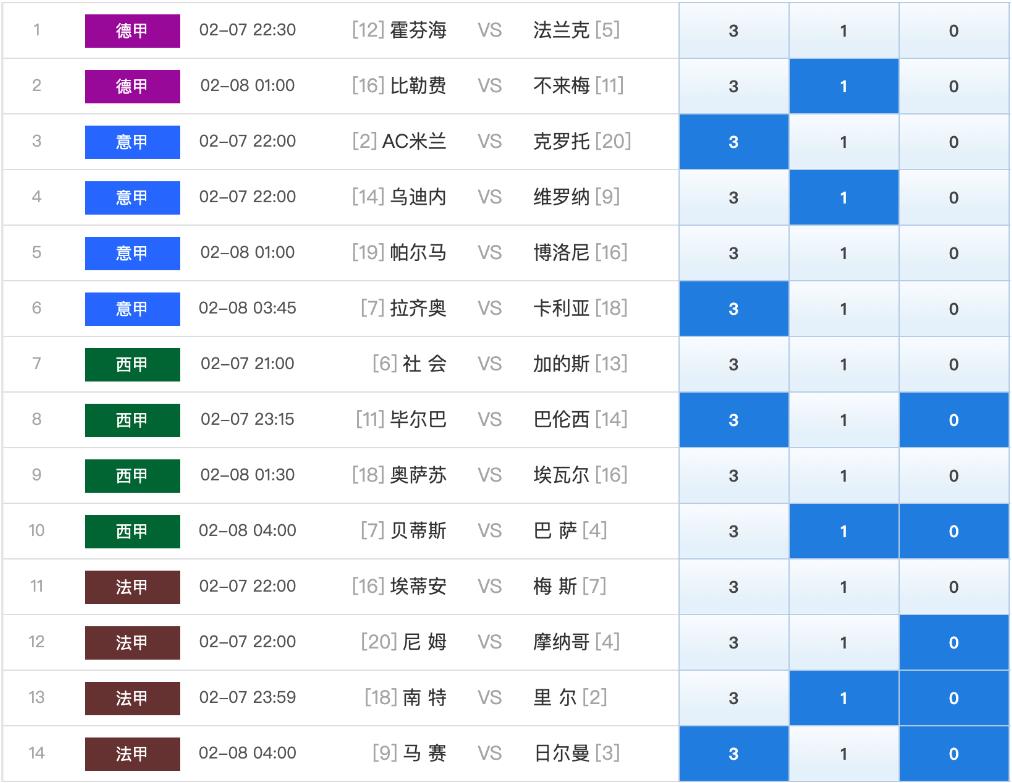Viewport: 1012px width, 783px height.
Task: Click the 西甲 tag for 社会 match
Action: (x=132, y=364)
